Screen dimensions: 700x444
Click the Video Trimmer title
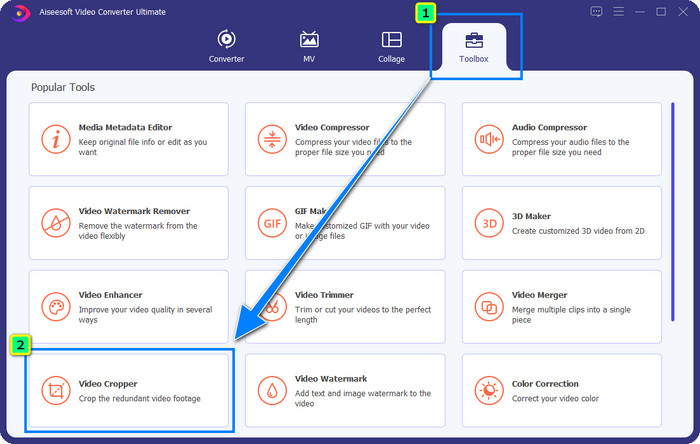click(x=324, y=295)
